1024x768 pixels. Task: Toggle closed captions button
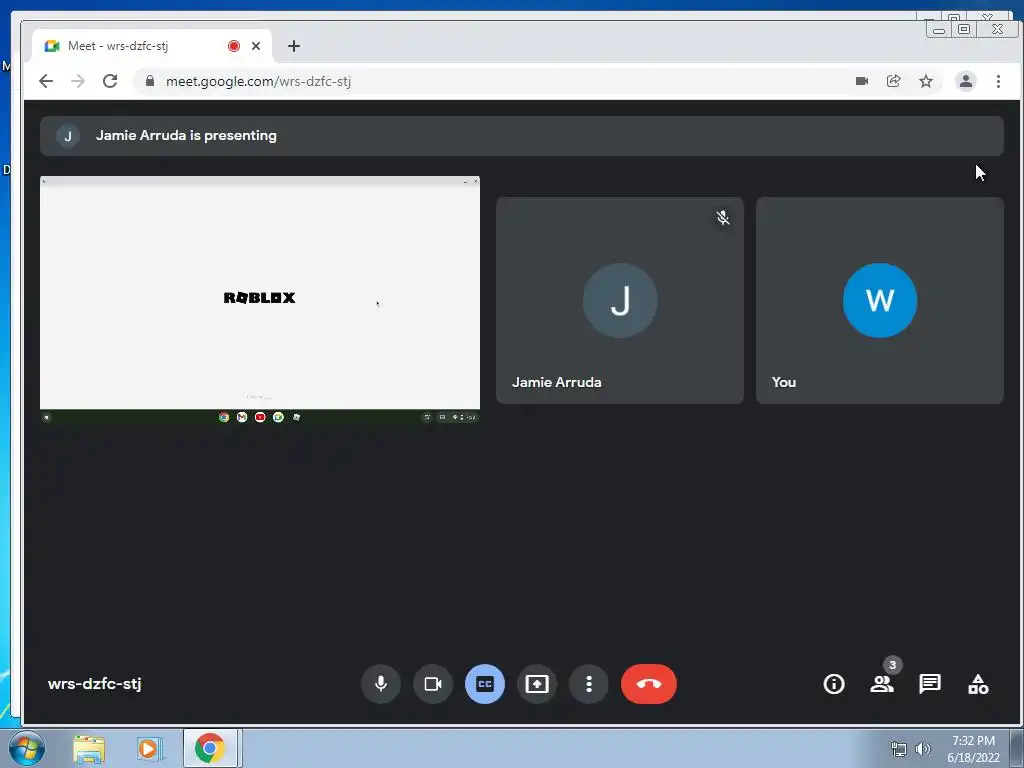(x=485, y=684)
